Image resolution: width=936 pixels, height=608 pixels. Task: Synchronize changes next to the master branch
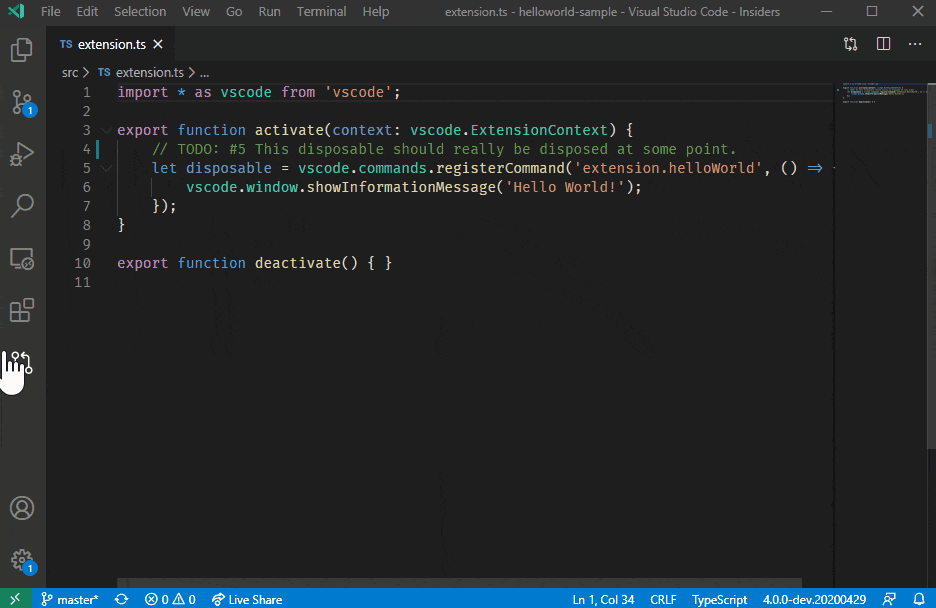[x=120, y=598]
